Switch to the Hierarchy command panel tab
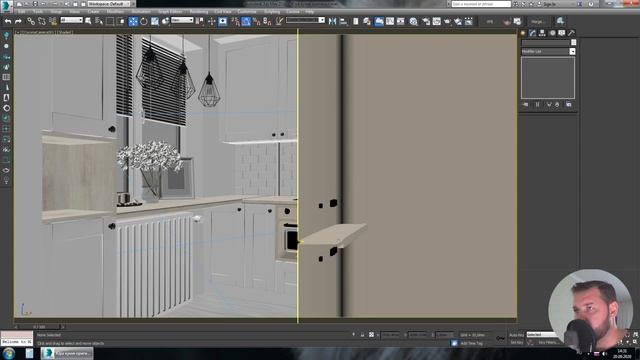640x360 pixels. [542, 33]
